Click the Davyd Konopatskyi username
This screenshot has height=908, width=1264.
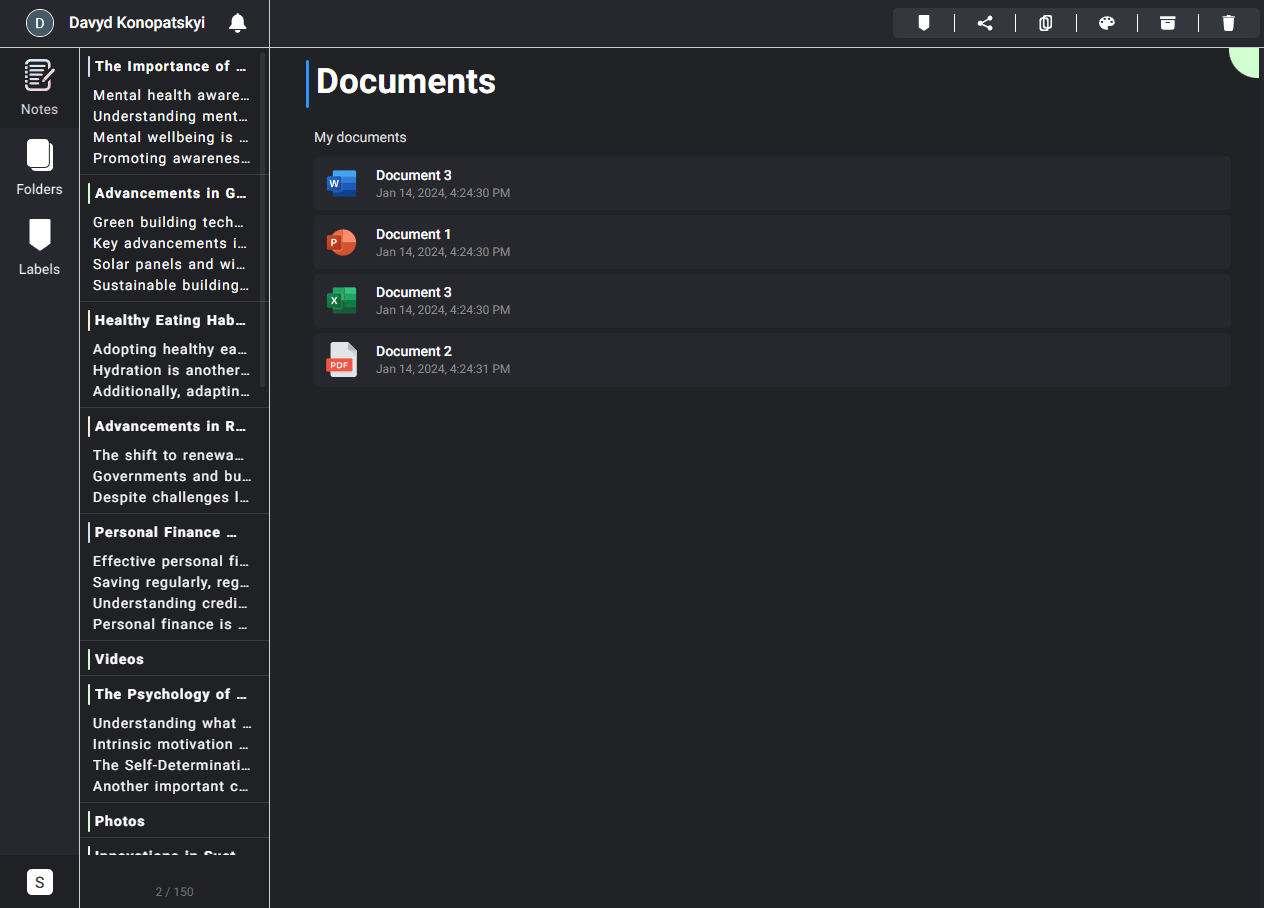[137, 23]
